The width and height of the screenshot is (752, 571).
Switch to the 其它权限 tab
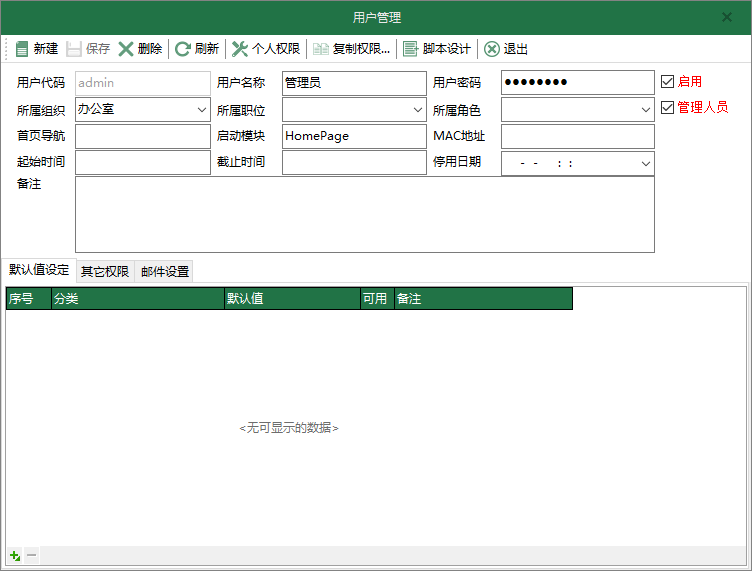click(x=105, y=271)
